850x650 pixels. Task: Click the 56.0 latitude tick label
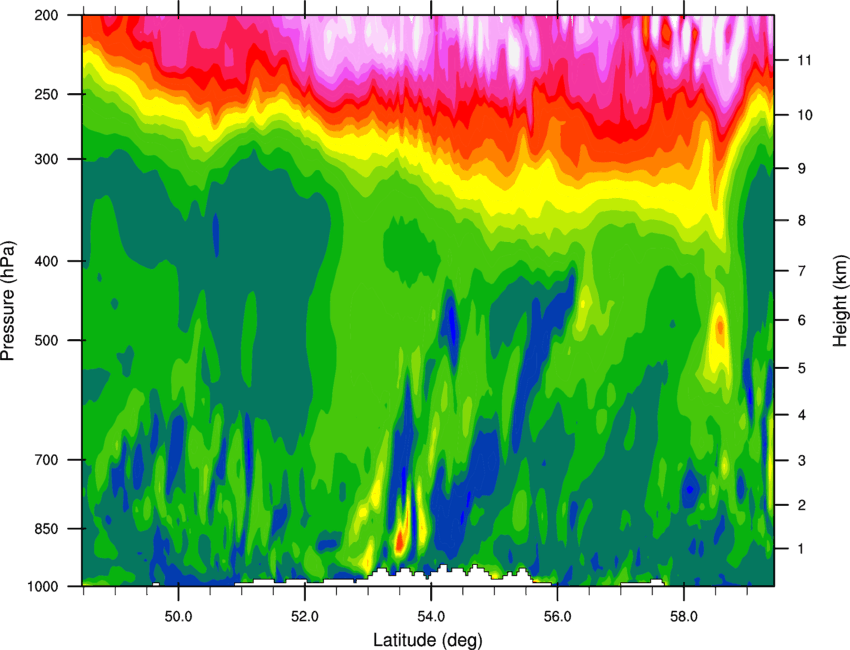point(558,616)
